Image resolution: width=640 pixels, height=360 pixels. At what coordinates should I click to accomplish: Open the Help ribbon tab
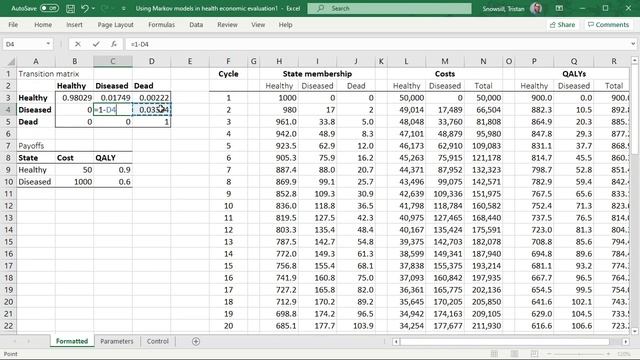[x=285, y=24]
